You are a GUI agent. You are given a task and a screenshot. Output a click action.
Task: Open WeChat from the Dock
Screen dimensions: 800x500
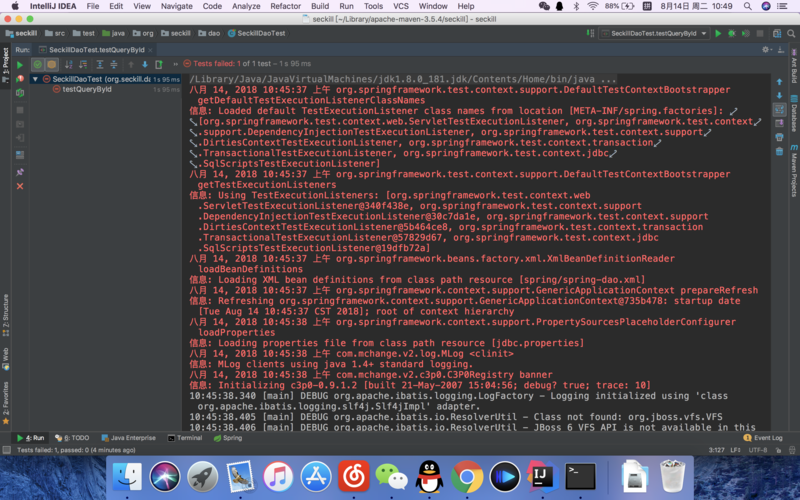391,477
